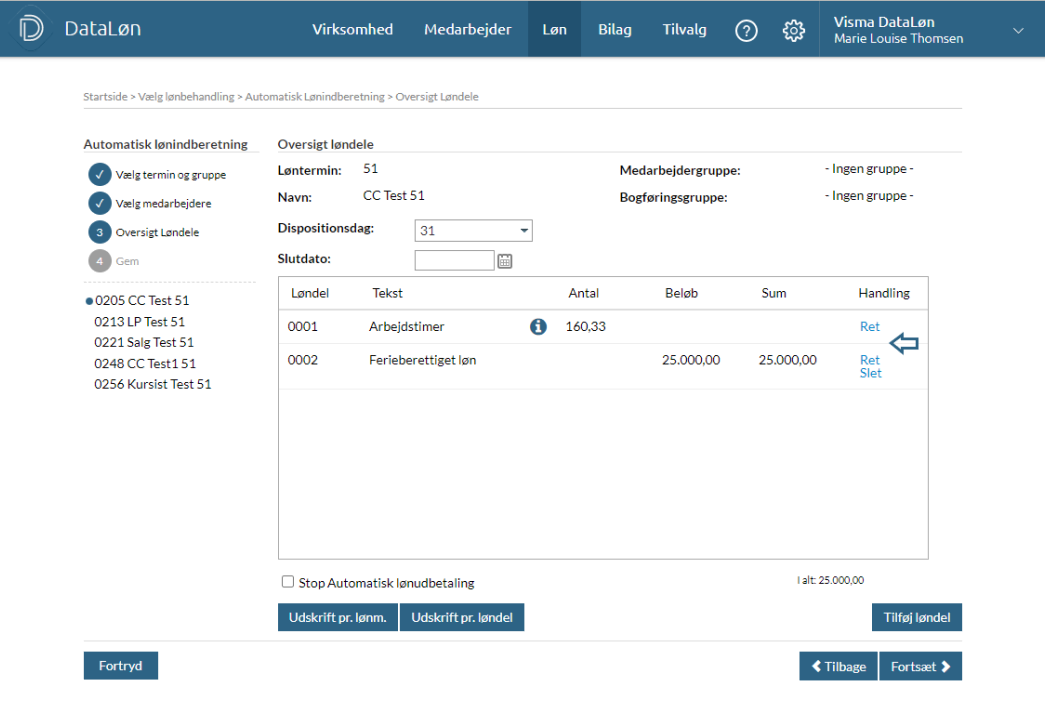Select employee 0213 LP Test 51
Viewport: 1045px width, 711px height.
(x=139, y=322)
